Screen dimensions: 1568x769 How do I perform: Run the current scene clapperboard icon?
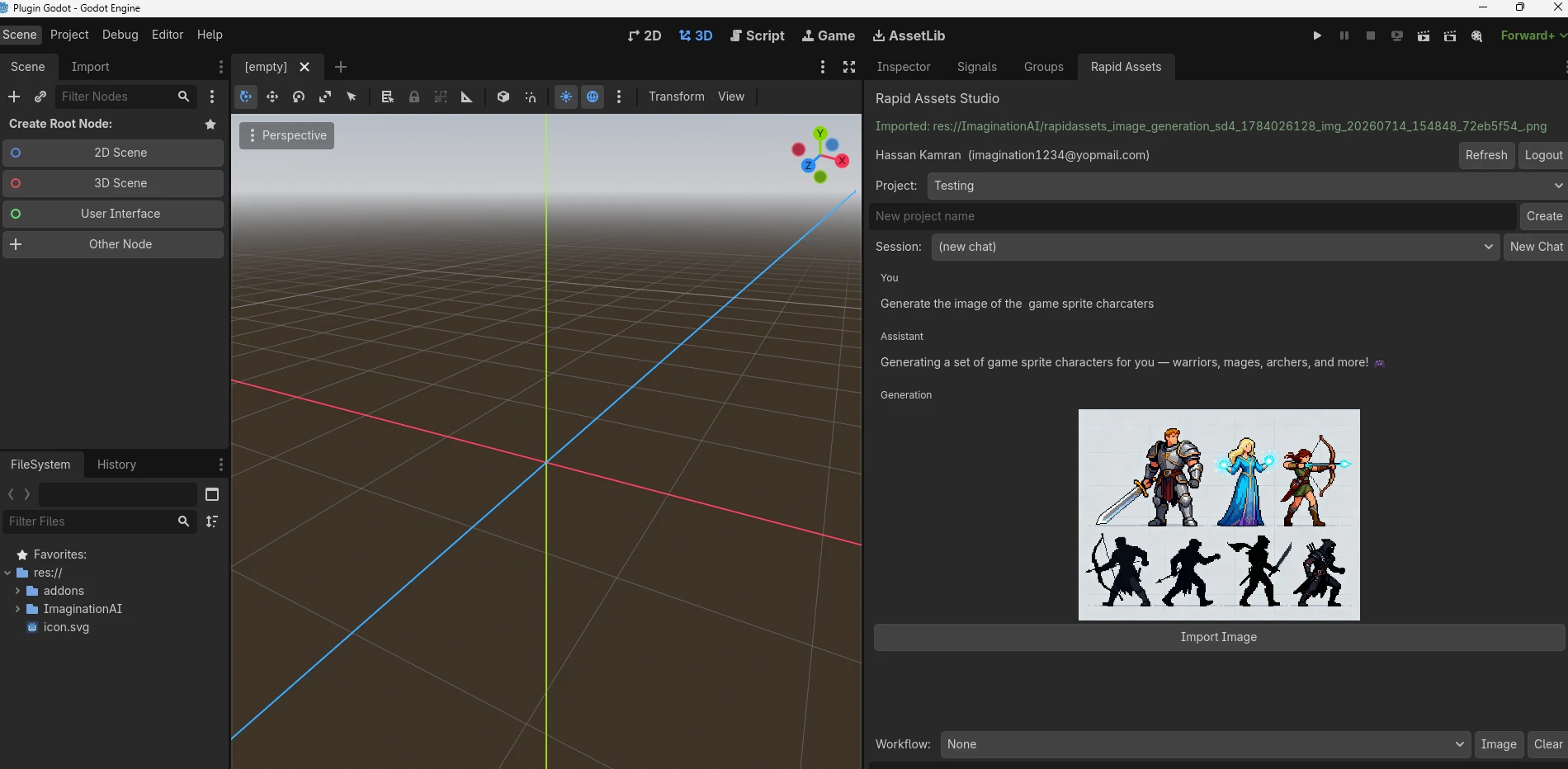[1424, 35]
